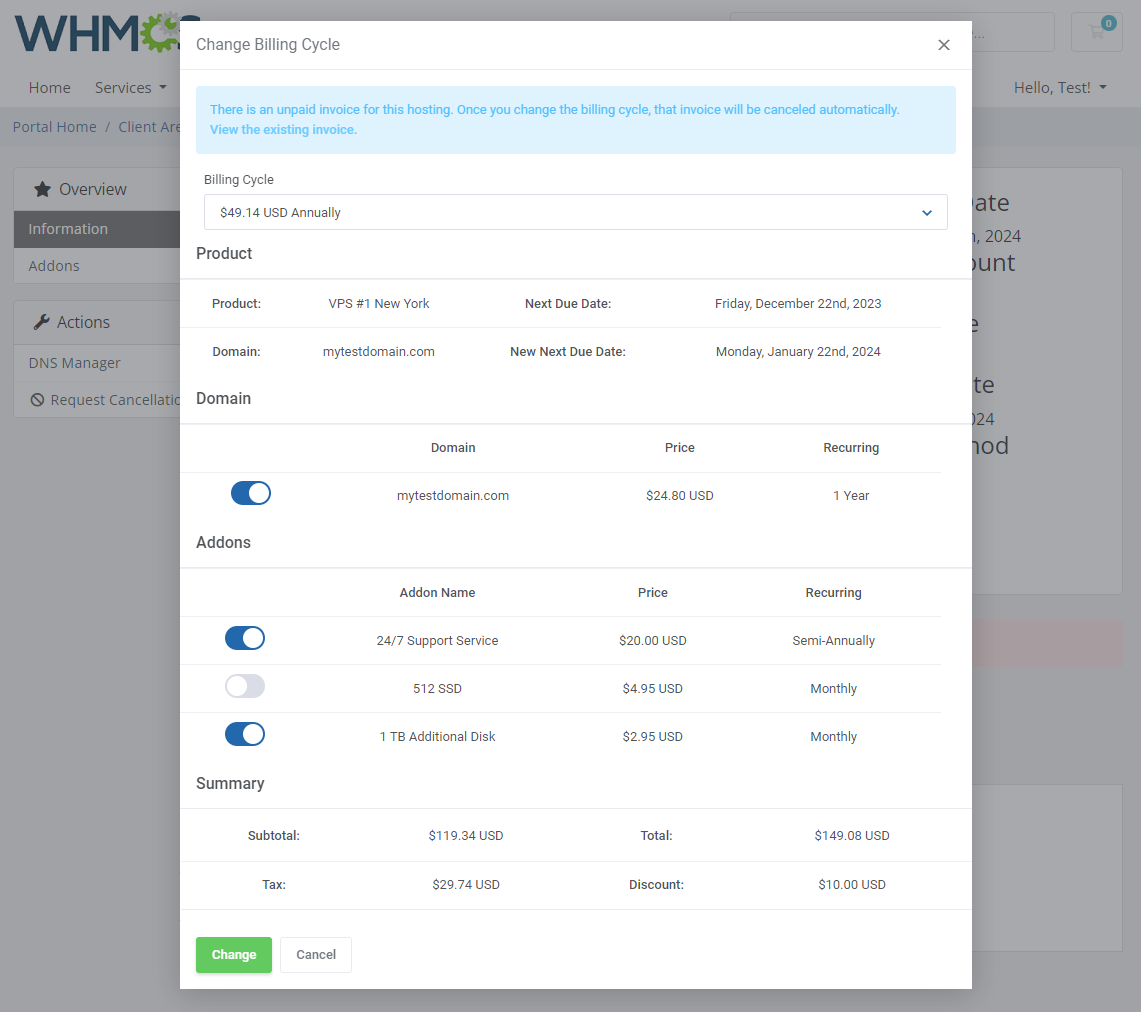
Task: Click Cancel to dismiss the billing change
Action: point(315,954)
